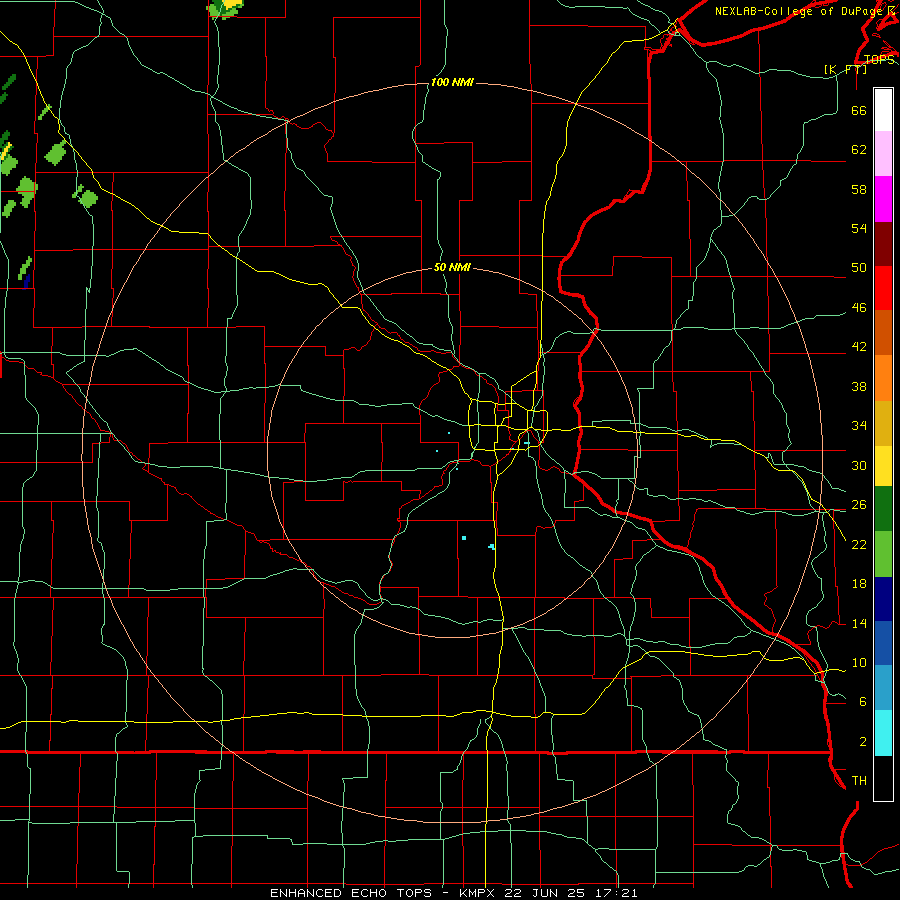Click the bright red legend swatch

click(883, 288)
